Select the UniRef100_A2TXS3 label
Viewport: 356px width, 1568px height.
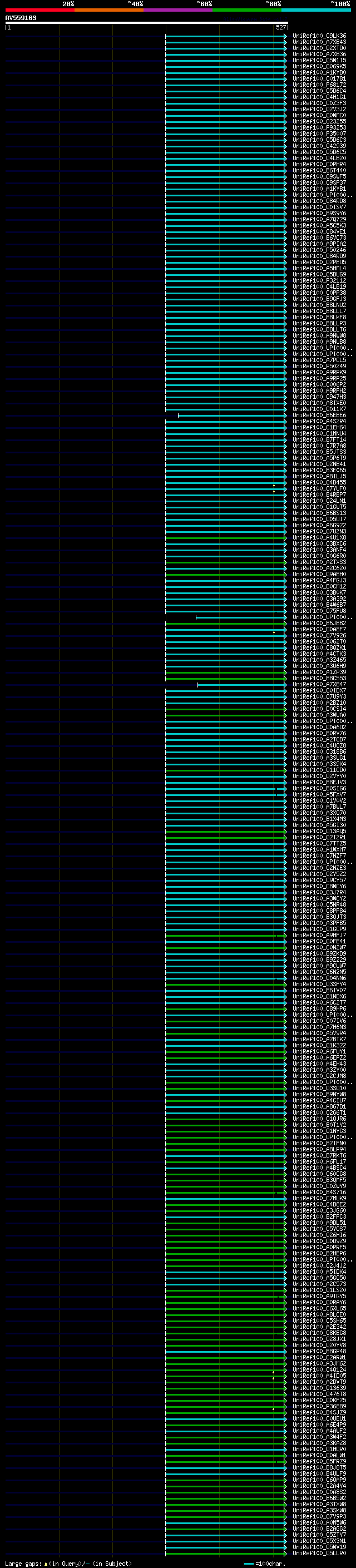click(319, 562)
